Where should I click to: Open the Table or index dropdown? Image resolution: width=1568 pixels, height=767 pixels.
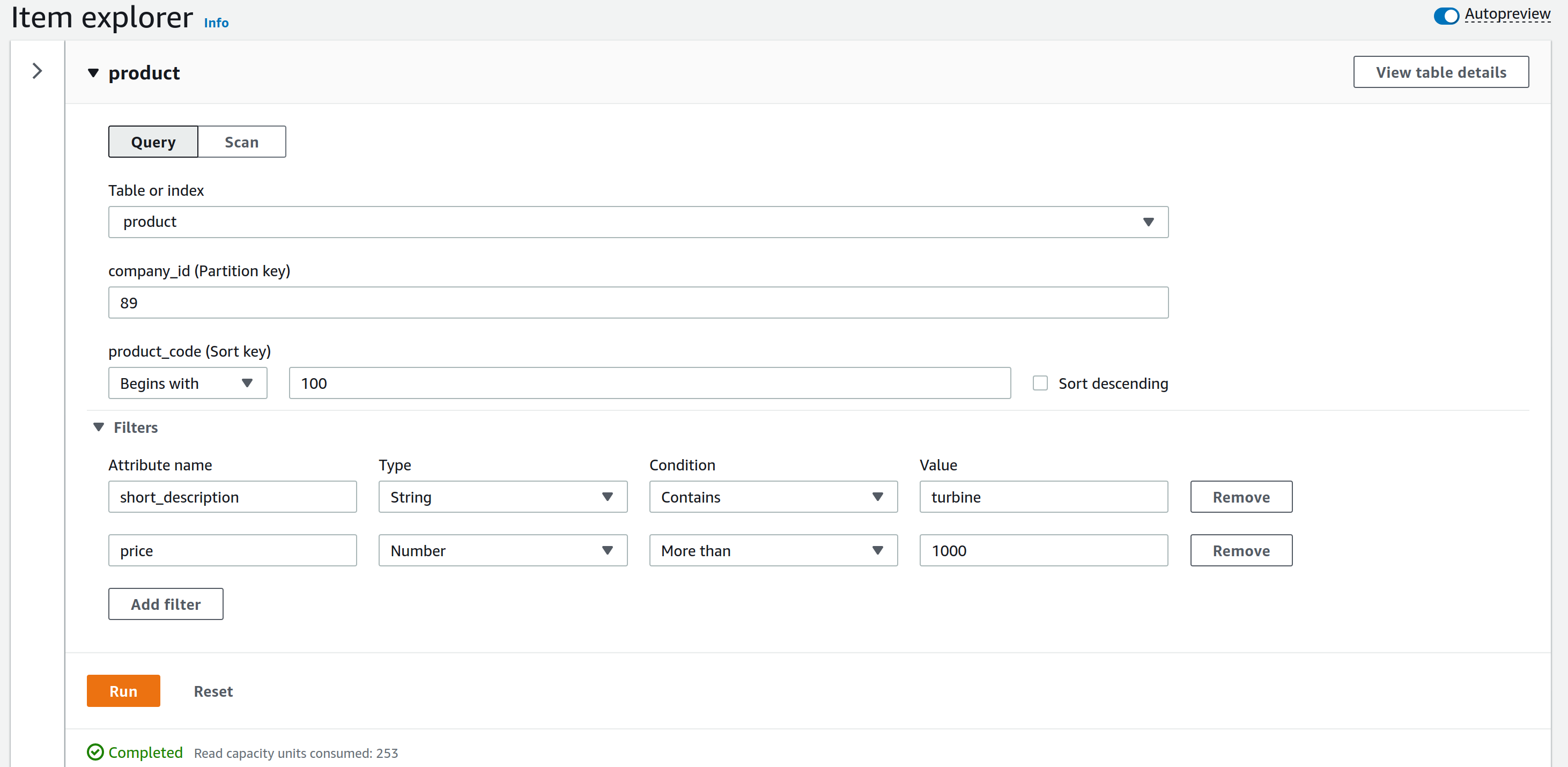(x=638, y=222)
